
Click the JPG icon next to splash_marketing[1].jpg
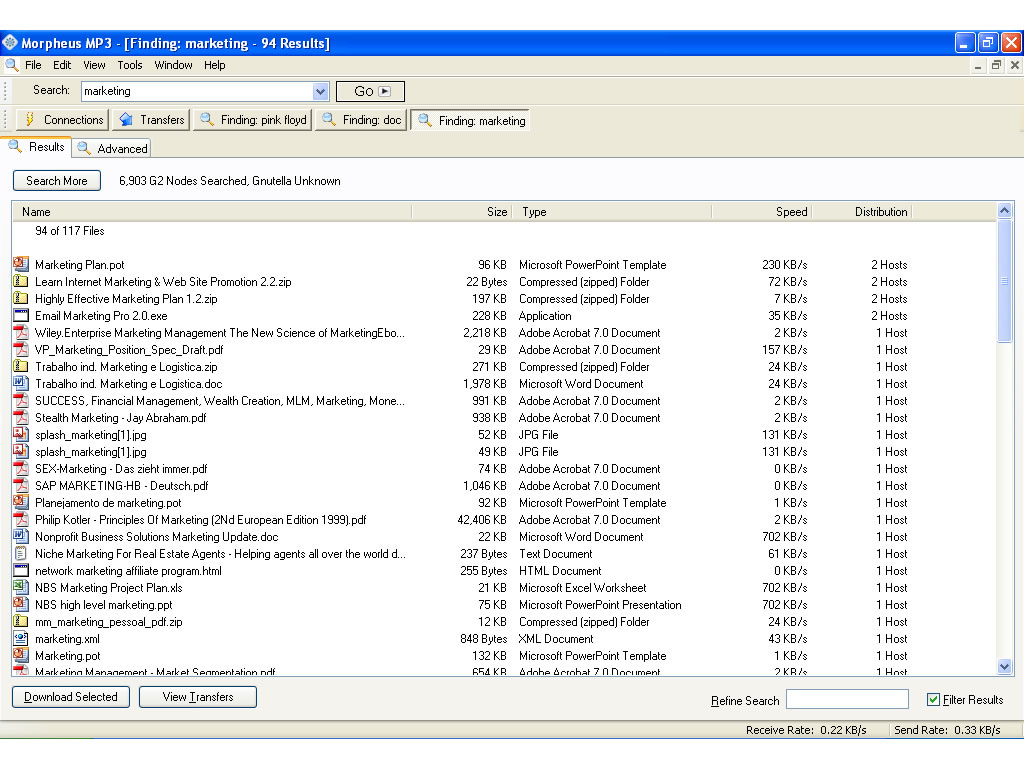click(21, 435)
